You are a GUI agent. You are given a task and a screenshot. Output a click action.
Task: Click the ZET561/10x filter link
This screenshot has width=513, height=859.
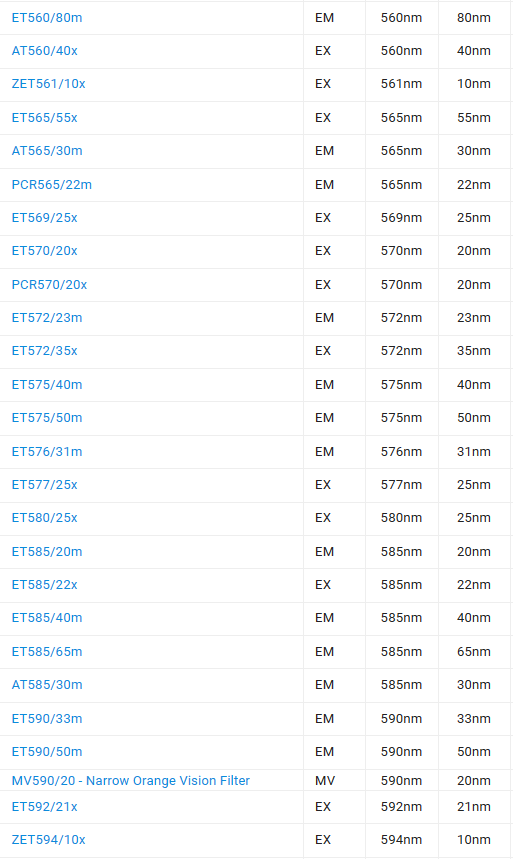tap(48, 84)
